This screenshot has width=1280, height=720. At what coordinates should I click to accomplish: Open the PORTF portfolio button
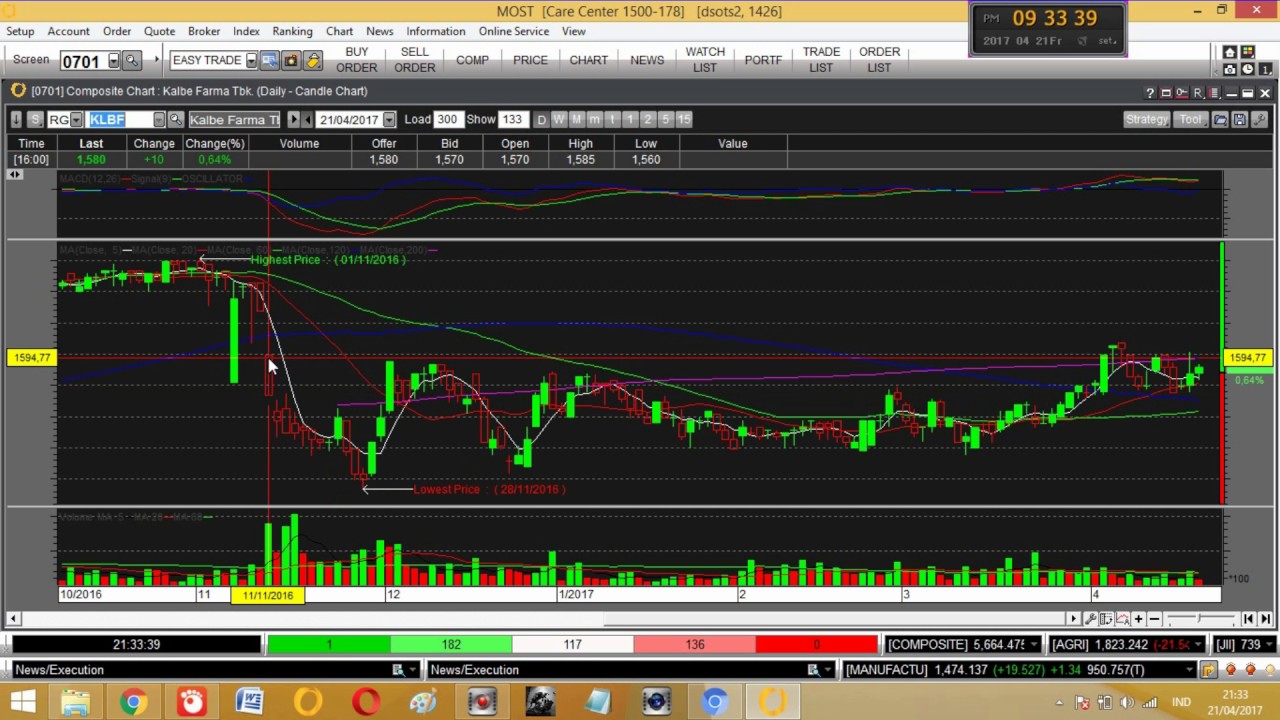(763, 60)
